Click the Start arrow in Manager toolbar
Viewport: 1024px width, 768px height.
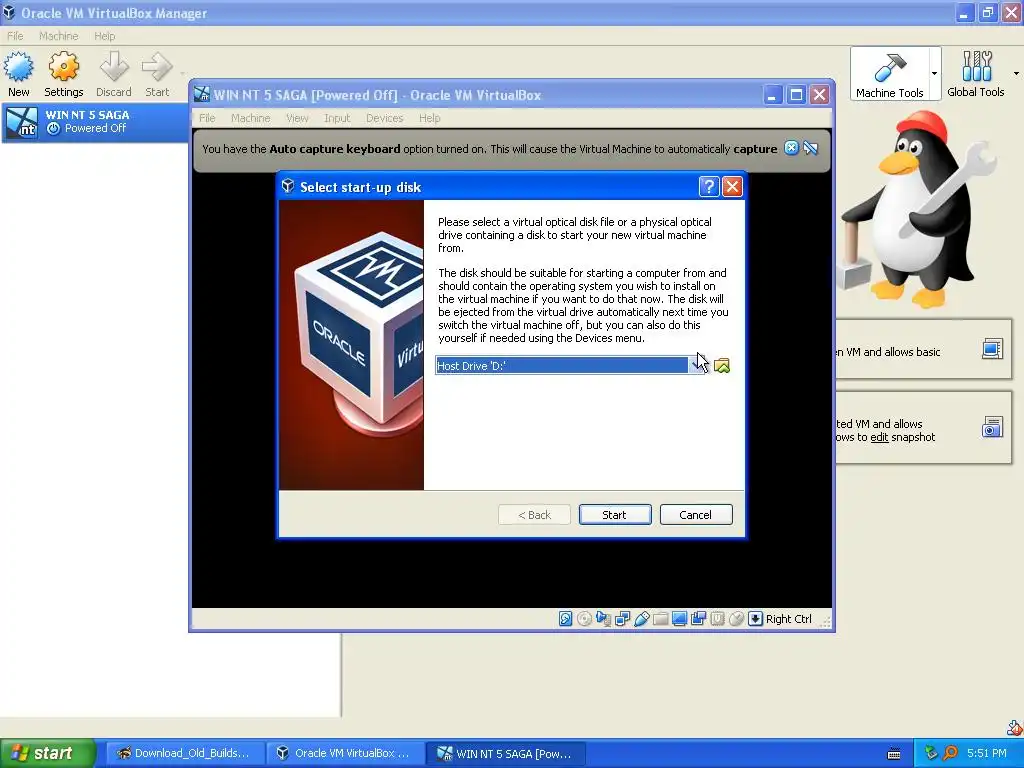pyautogui.click(x=157, y=74)
